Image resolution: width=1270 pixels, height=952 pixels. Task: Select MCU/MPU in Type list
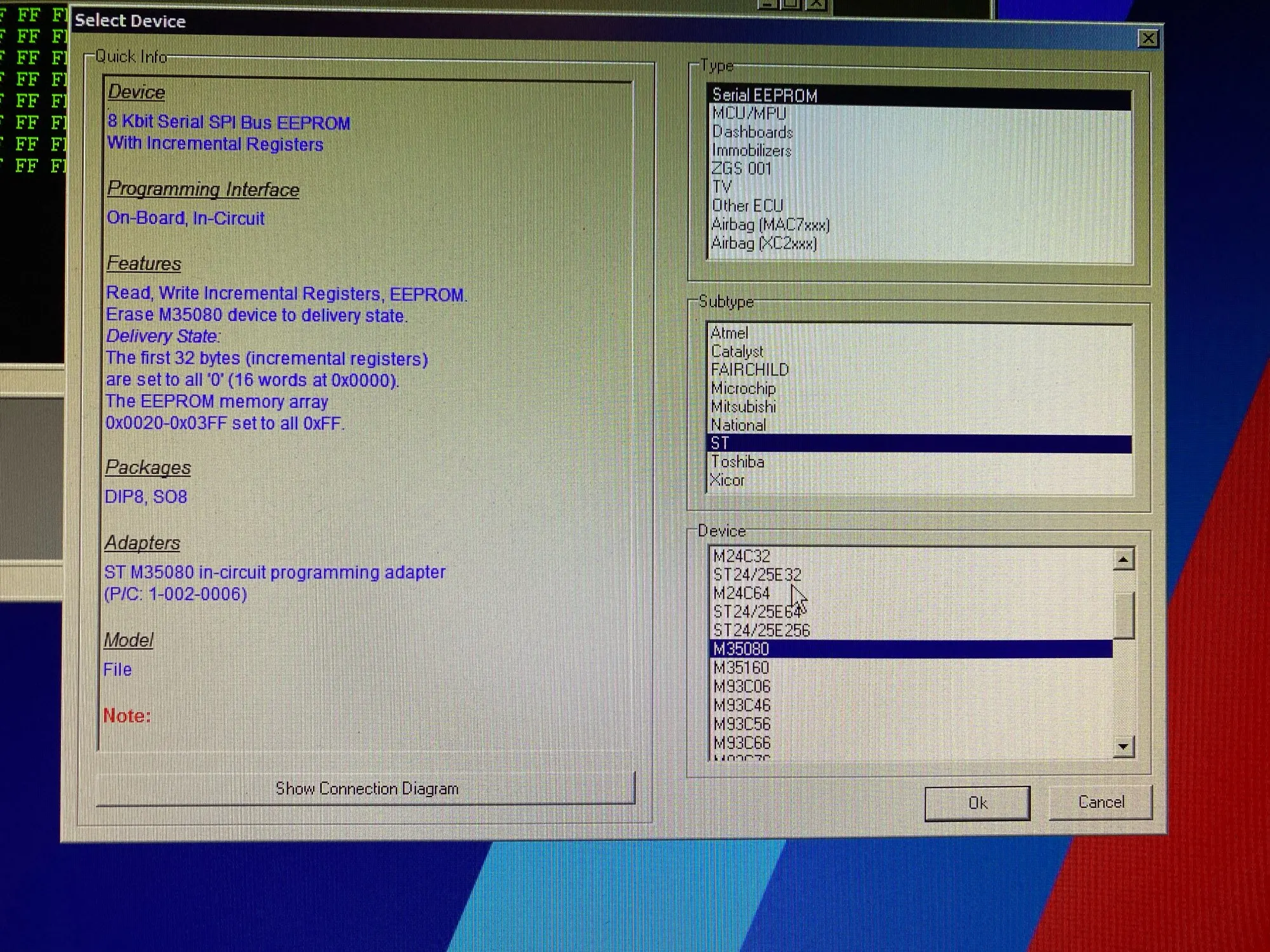click(x=749, y=114)
